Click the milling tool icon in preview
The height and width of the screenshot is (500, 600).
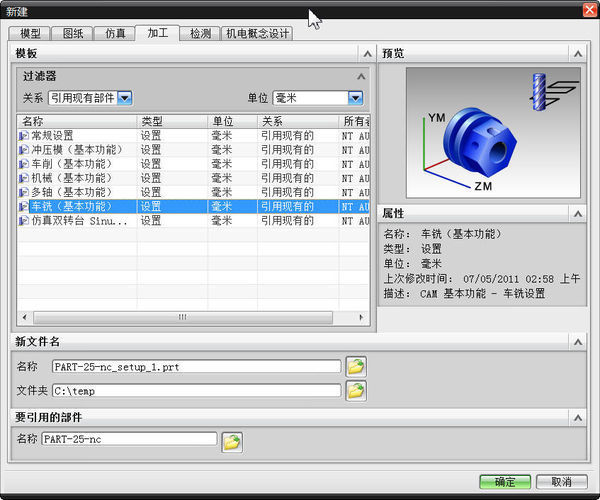(x=553, y=92)
